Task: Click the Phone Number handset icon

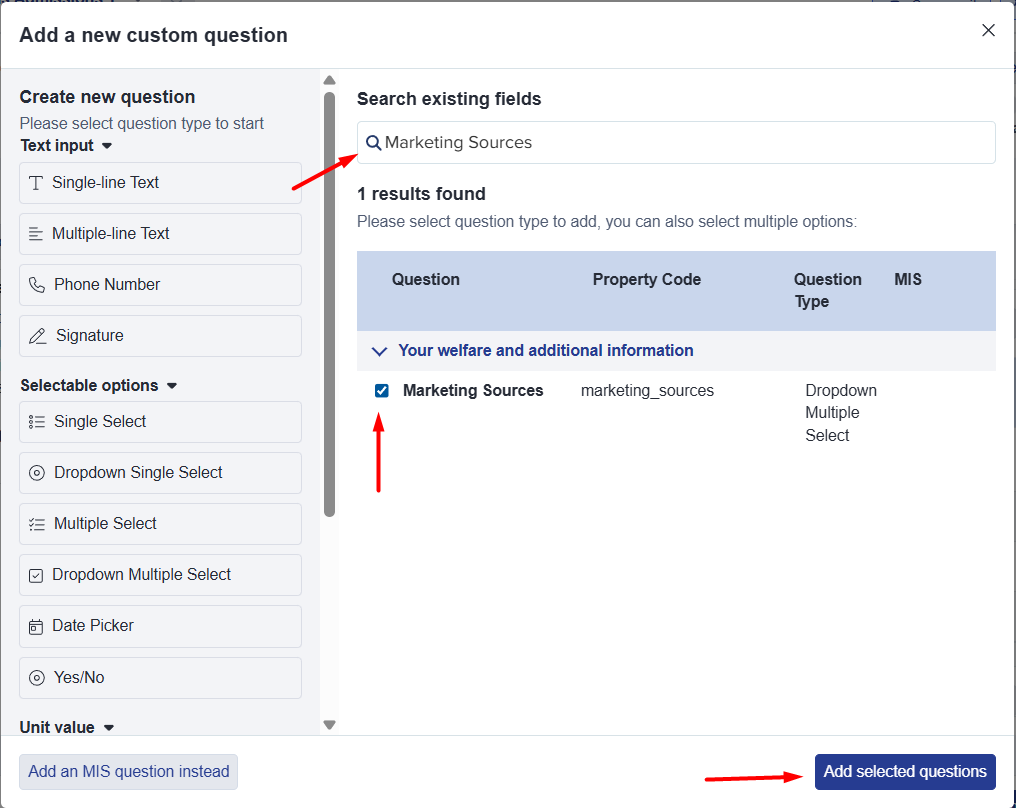Action: click(37, 285)
